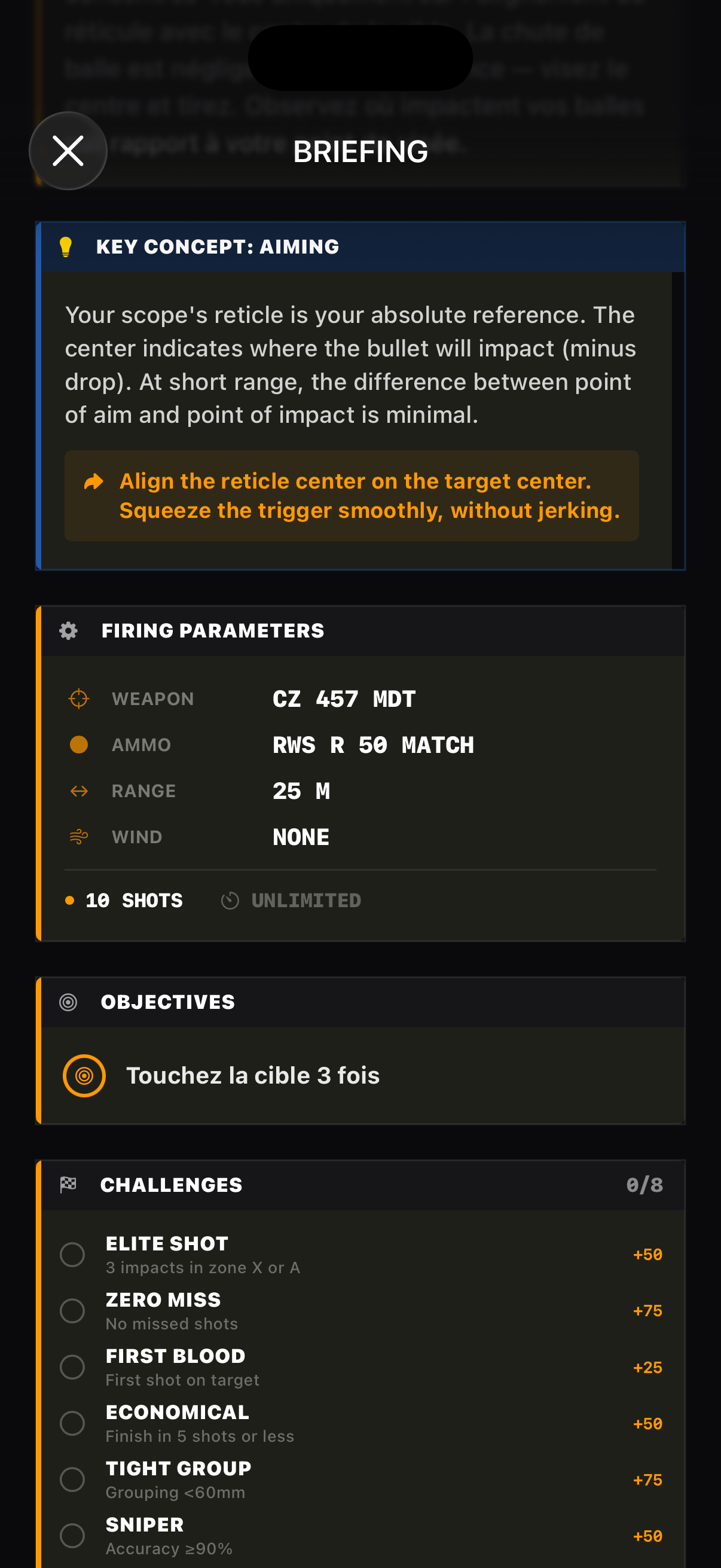This screenshot has height=1568, width=721.
Task: Click the checkered flag Challenges icon
Action: (x=68, y=1185)
